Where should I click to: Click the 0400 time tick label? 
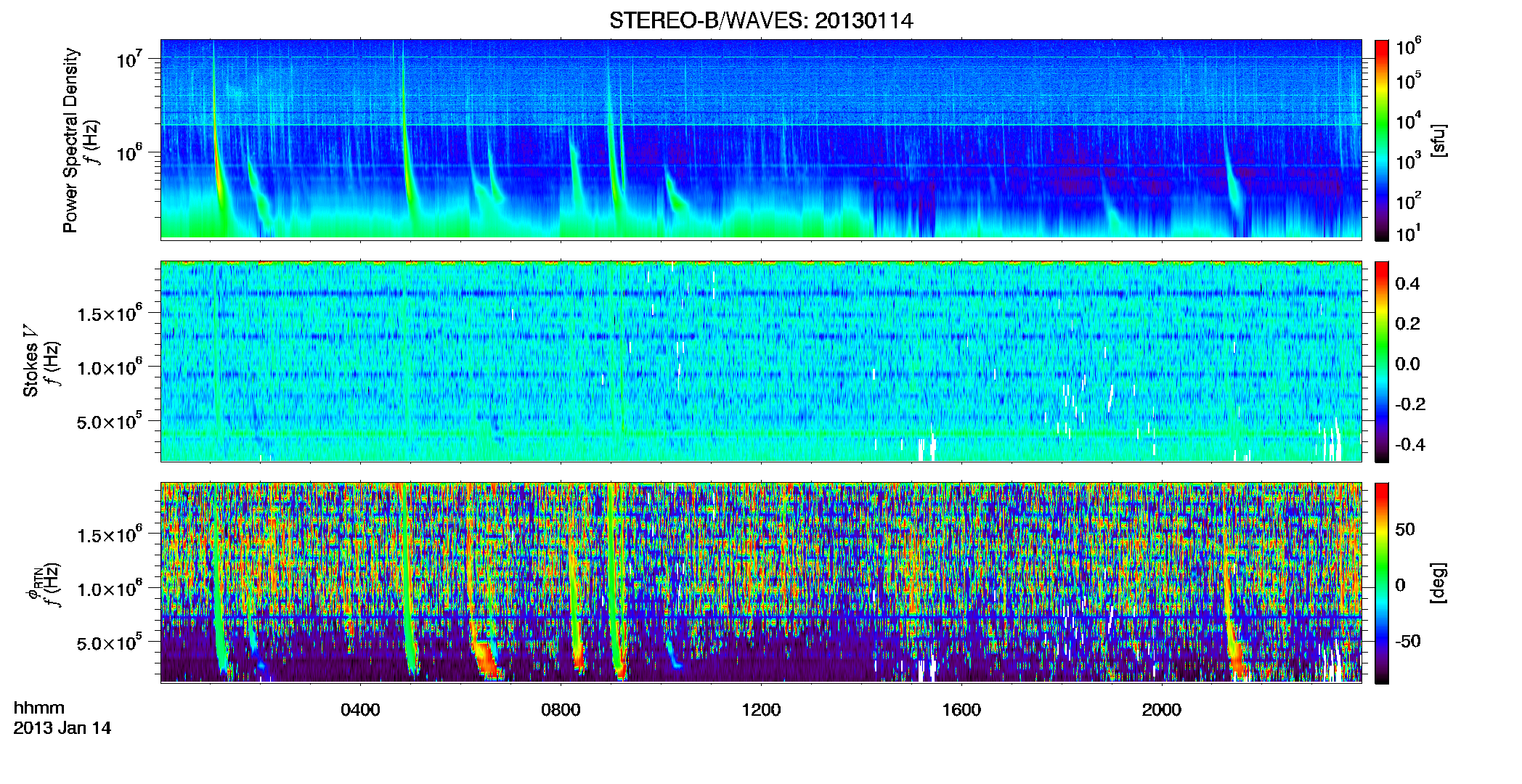[360, 710]
